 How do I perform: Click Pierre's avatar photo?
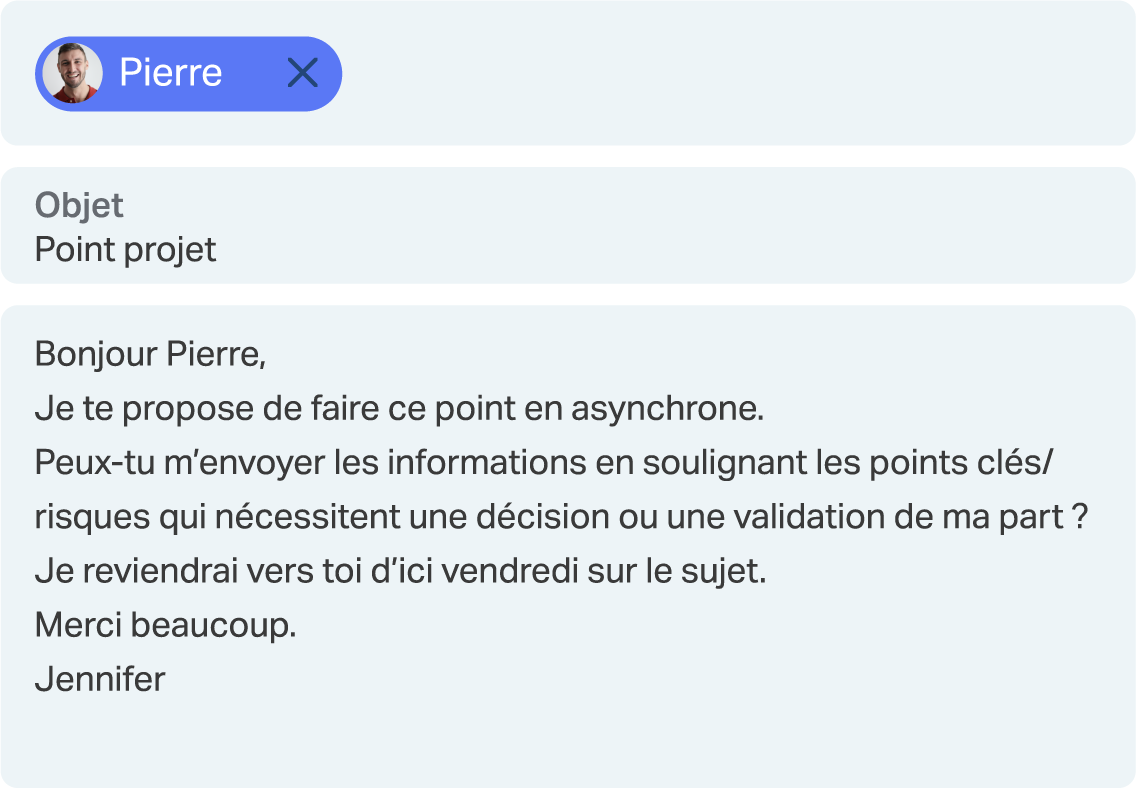(72, 73)
